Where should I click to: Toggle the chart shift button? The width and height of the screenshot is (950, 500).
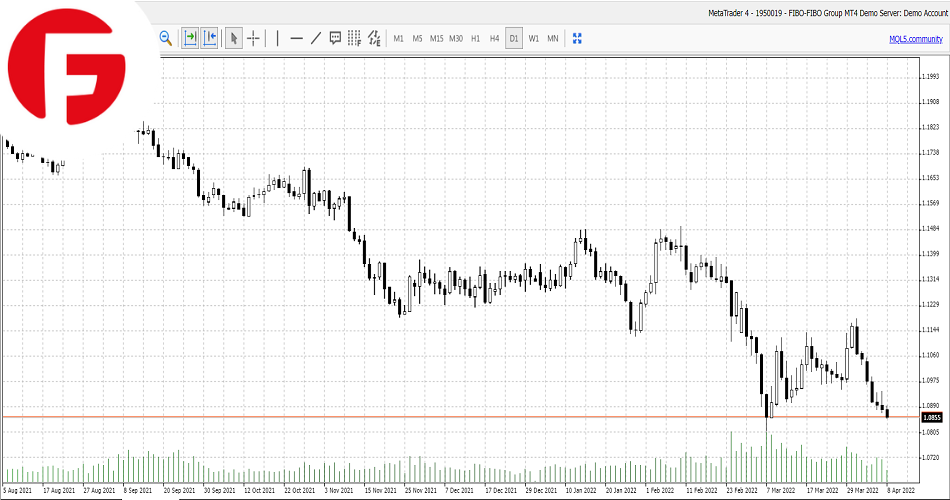point(210,38)
